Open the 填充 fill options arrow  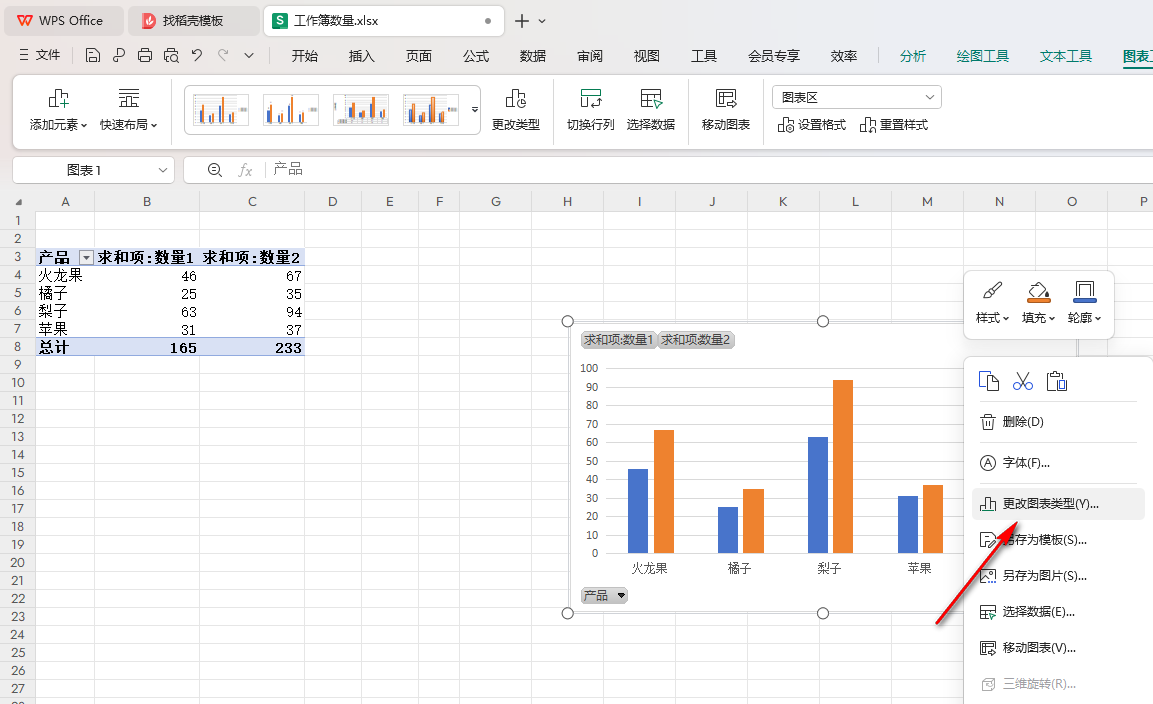click(x=1052, y=319)
